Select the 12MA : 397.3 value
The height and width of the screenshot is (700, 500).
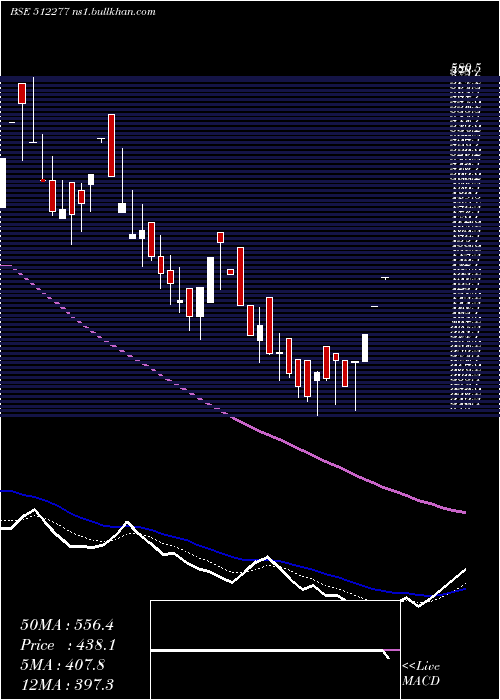[x=67, y=684]
